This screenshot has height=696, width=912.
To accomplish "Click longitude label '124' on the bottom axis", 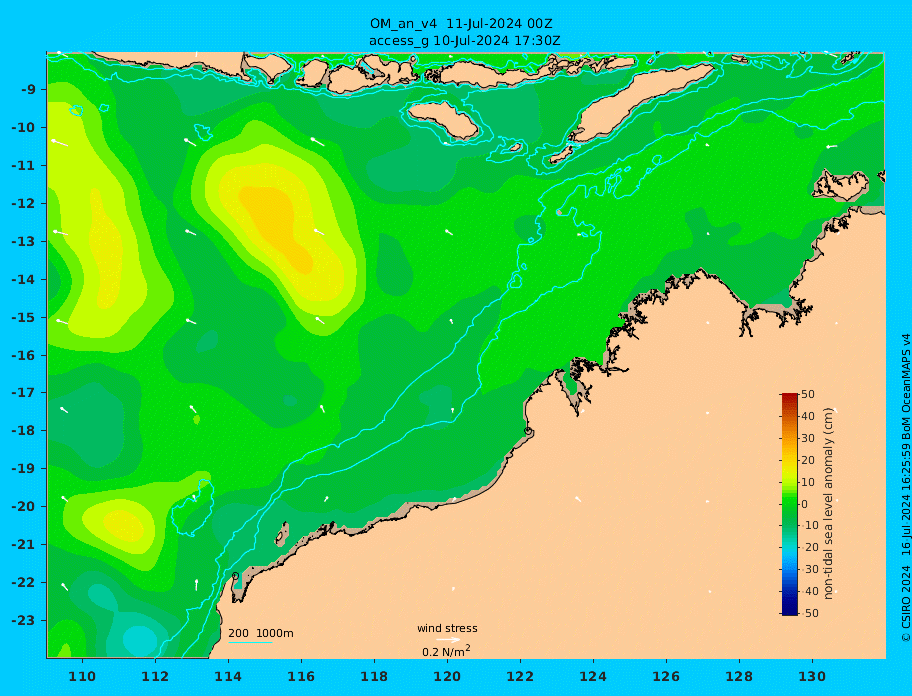I will (x=593, y=676).
